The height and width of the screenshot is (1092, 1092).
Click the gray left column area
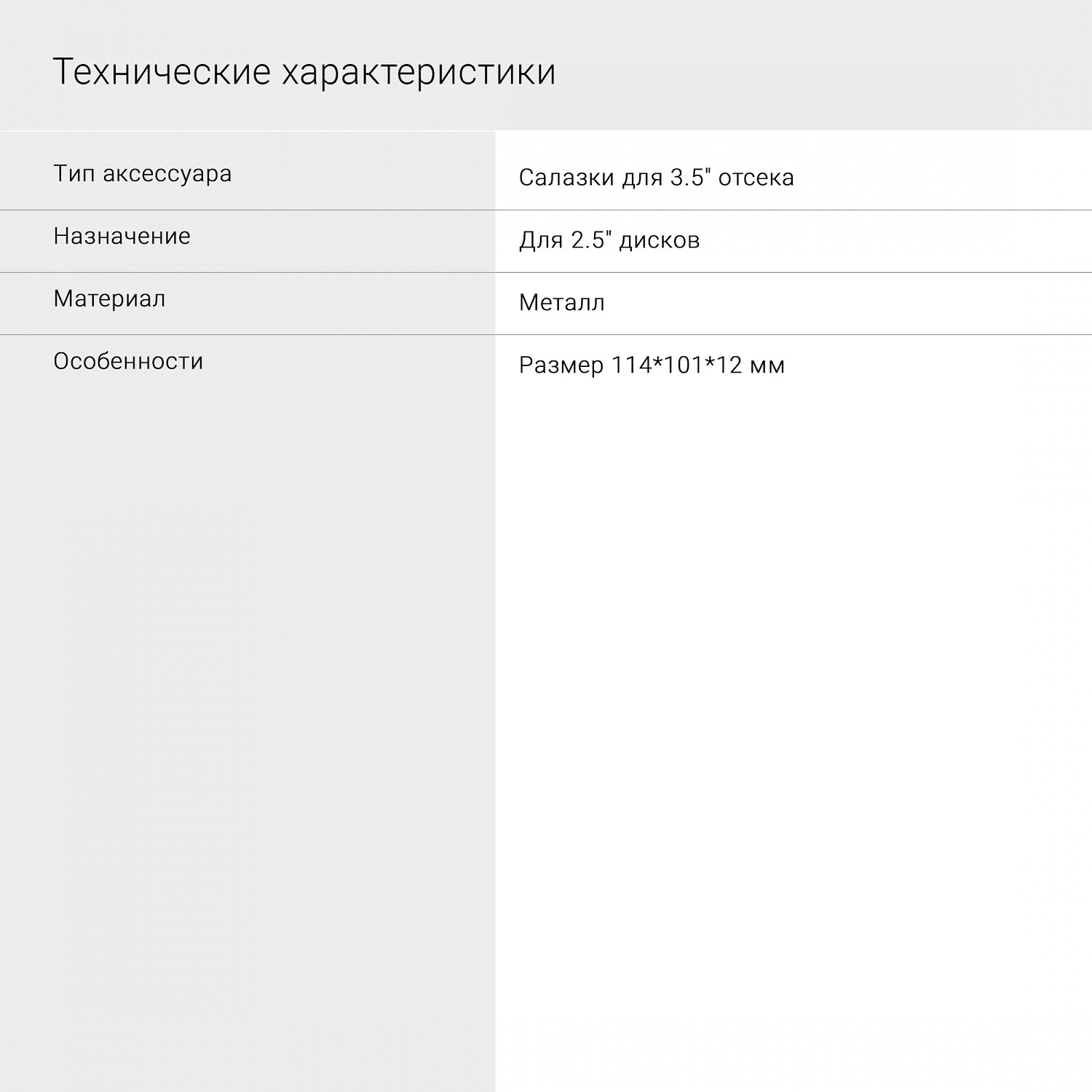click(x=248, y=655)
